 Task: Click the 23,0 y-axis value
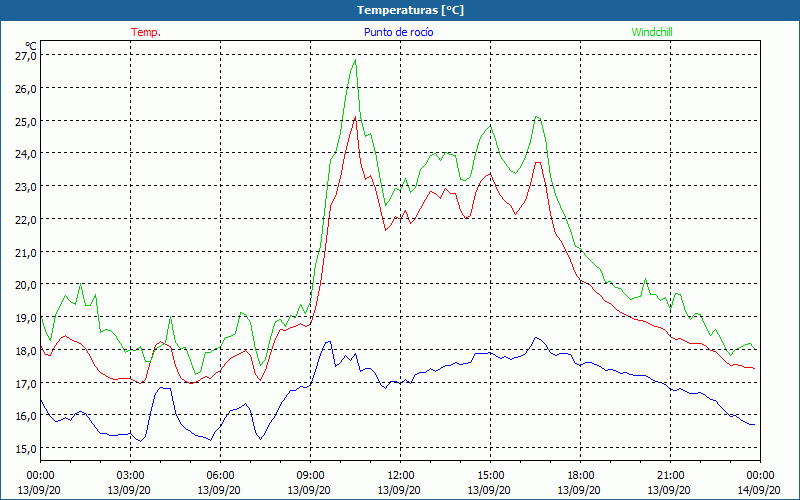coord(26,187)
